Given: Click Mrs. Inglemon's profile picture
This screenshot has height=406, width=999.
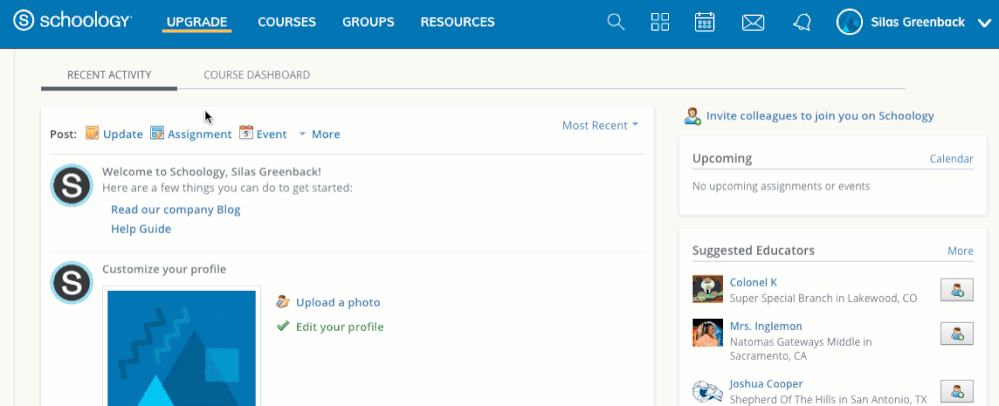Looking at the screenshot, I should pos(708,333).
